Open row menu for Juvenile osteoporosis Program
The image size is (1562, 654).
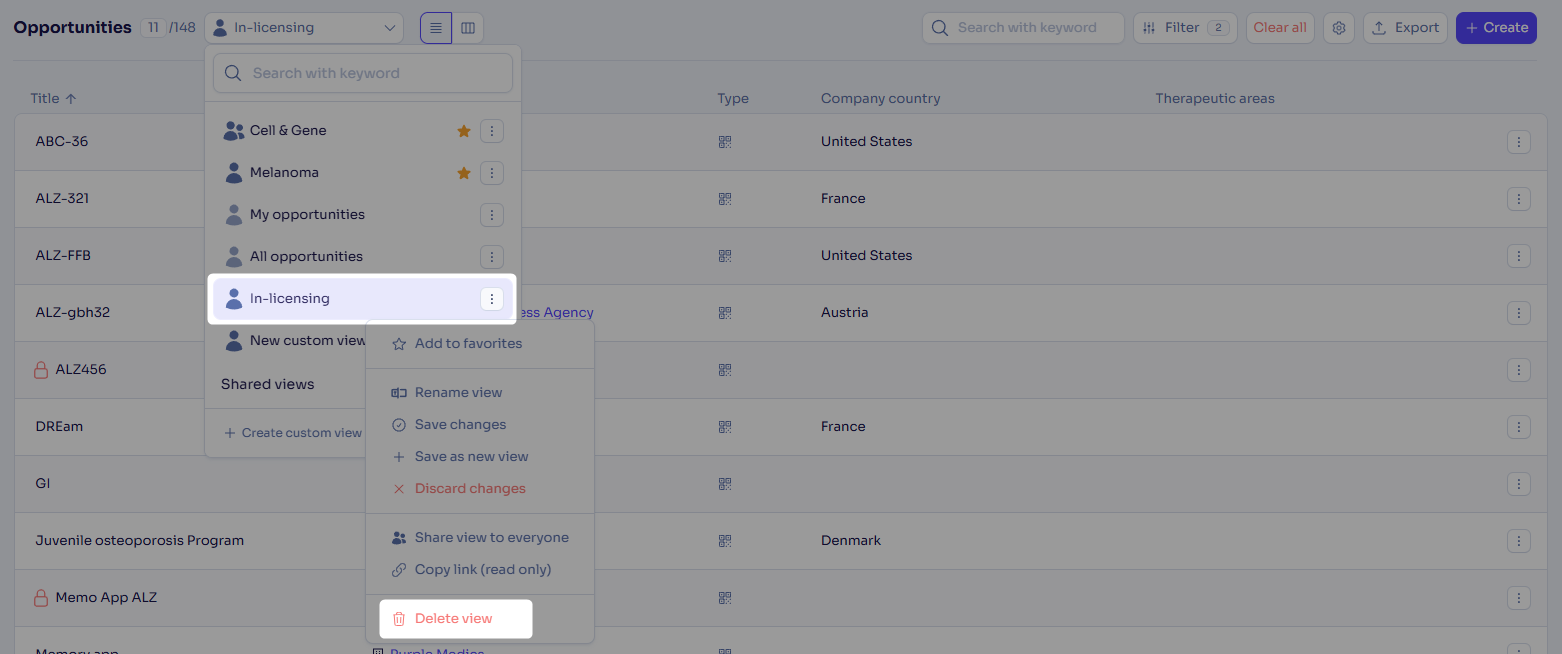1519,541
